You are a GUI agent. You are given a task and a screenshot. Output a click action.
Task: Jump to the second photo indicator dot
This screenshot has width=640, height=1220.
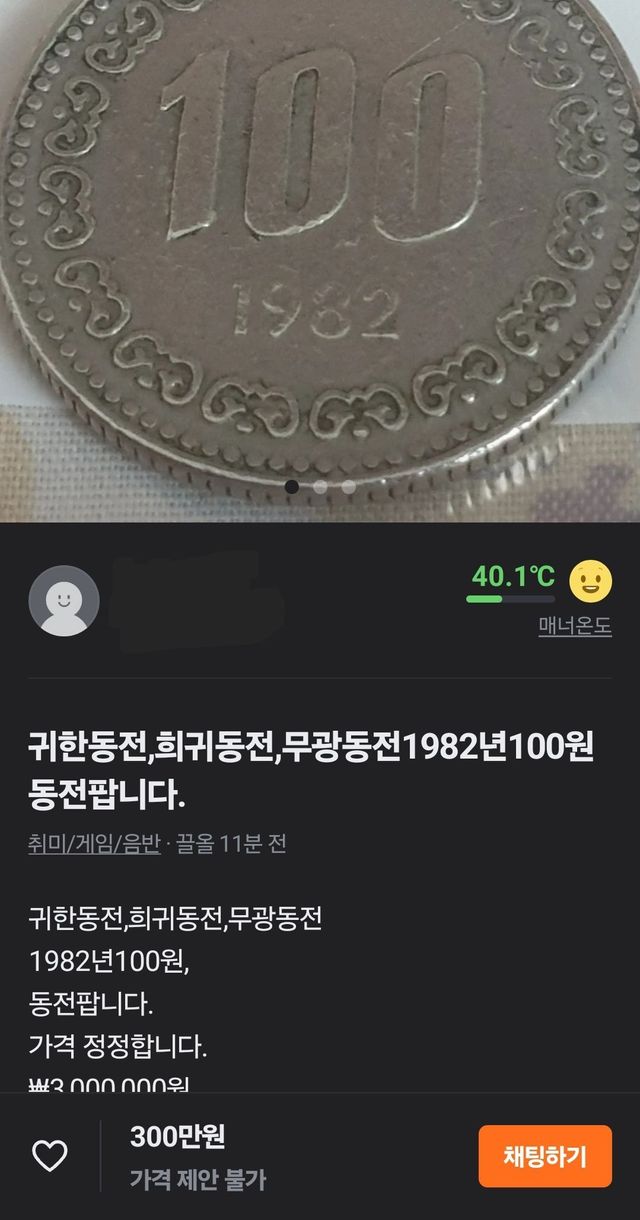coord(320,487)
